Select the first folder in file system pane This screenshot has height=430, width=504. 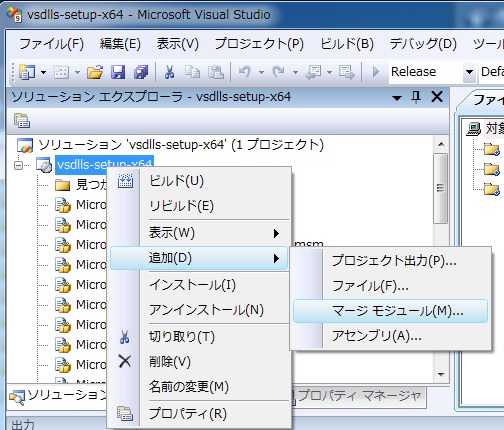click(x=492, y=149)
